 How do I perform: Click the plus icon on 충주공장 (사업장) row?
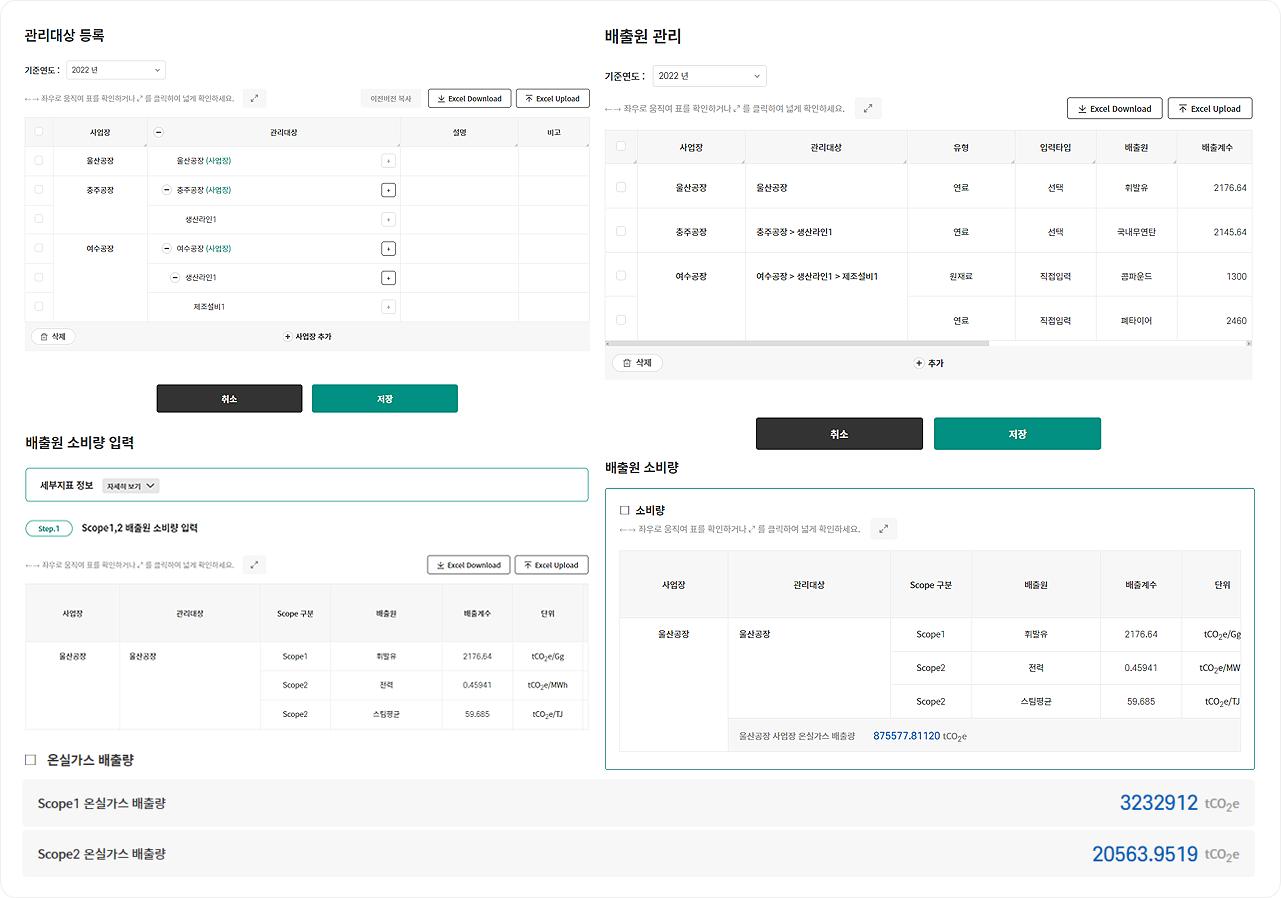(389, 190)
